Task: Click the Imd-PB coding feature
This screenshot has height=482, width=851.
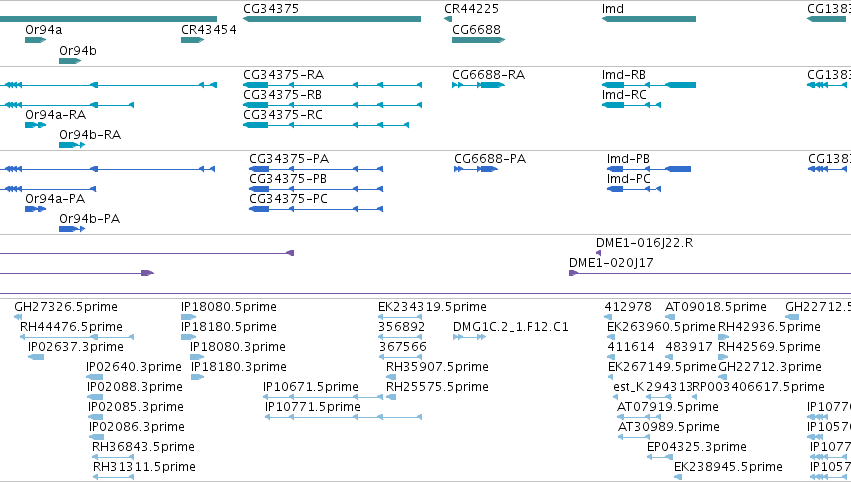Action: 649,169
